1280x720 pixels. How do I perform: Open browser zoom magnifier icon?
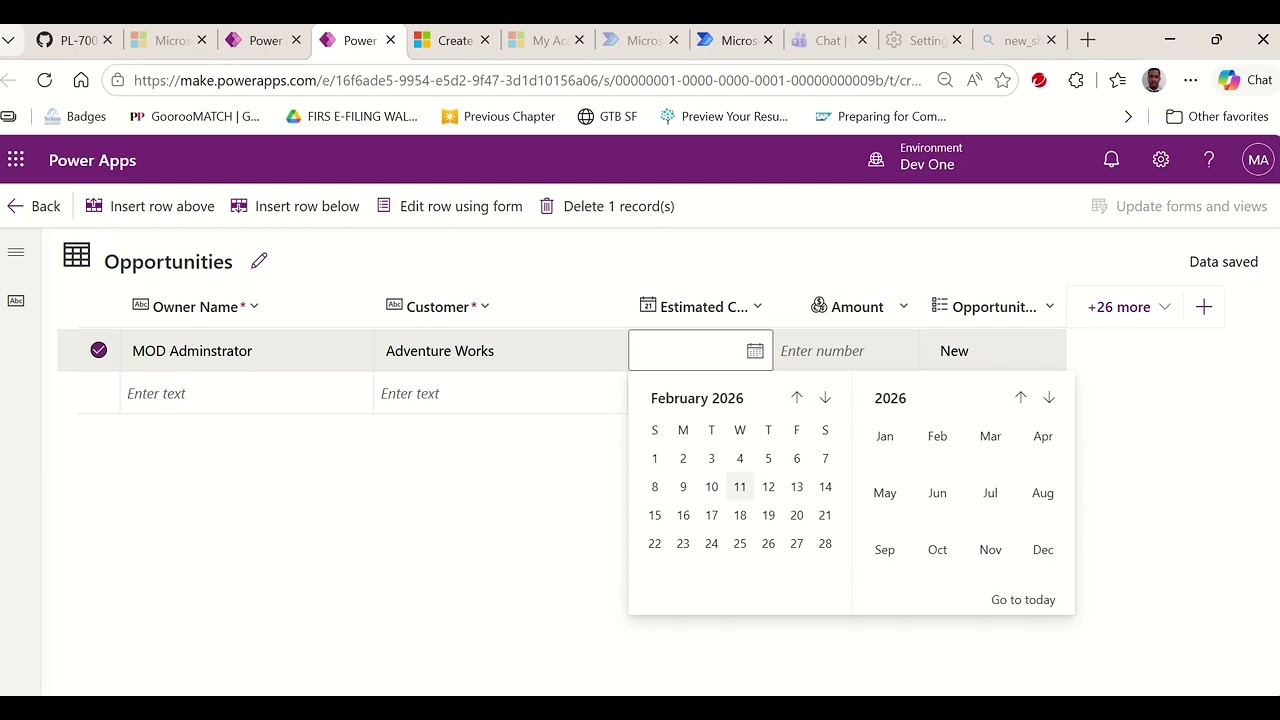(x=945, y=80)
